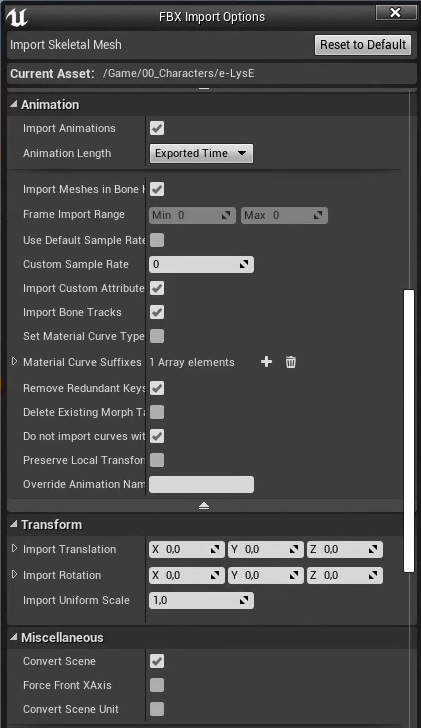Click Frame Import Range Max spinner arrow
Screen dimensions: 421x728
pyautogui.click(x=318, y=215)
